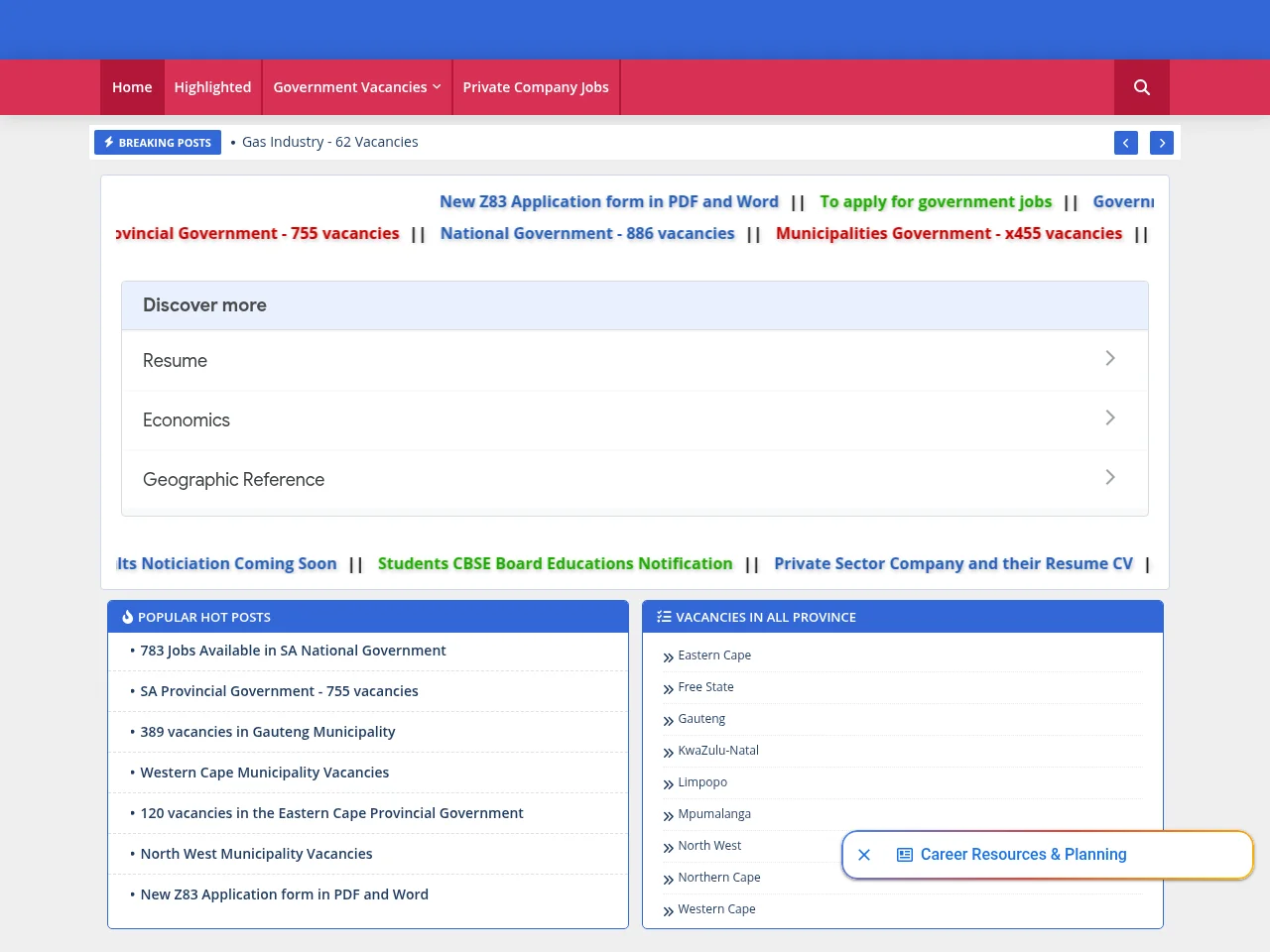Select Mpumalanga province

(714, 814)
